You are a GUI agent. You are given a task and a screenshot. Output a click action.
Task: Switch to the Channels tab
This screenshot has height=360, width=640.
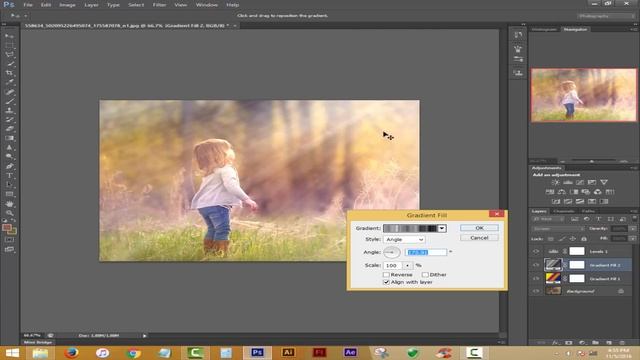coord(564,211)
